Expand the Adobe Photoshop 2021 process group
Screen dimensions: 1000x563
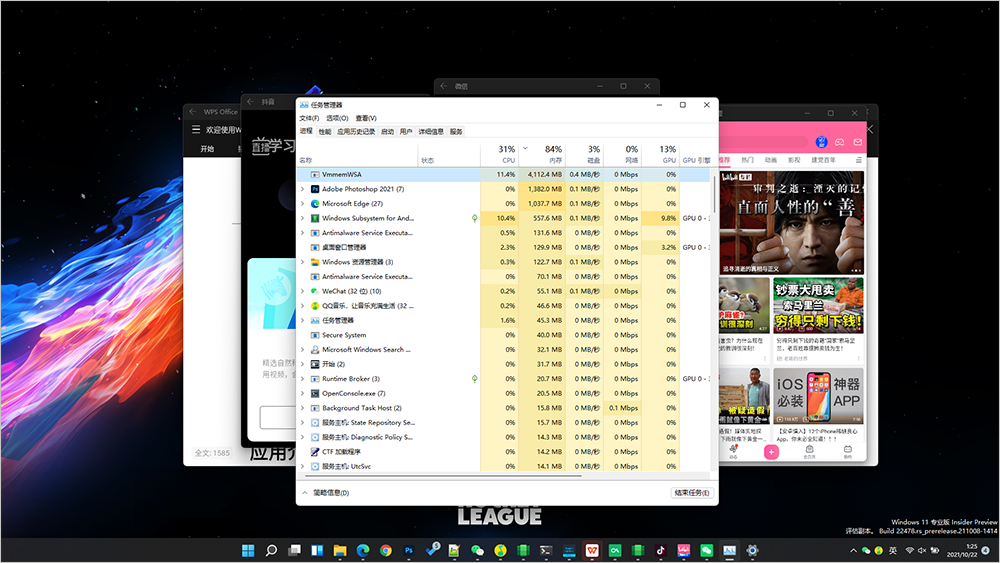tap(303, 189)
